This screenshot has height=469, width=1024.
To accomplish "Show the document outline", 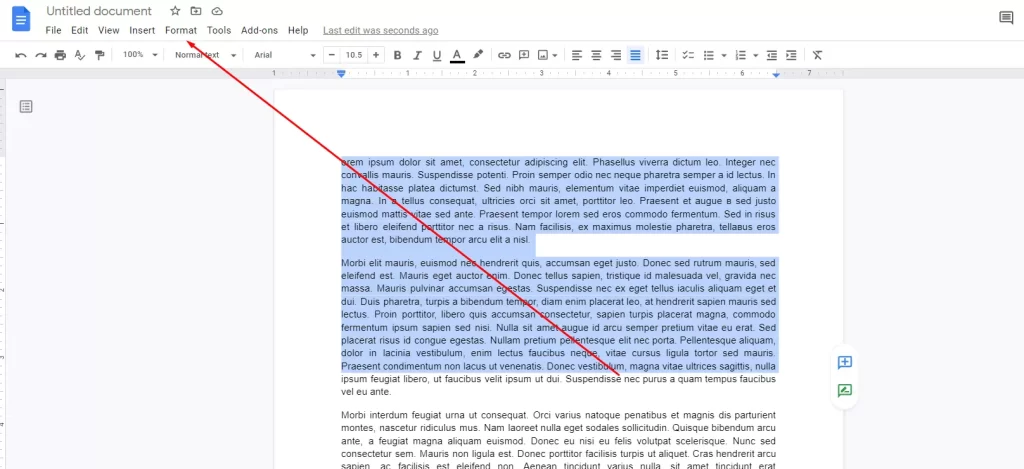I will [x=25, y=106].
